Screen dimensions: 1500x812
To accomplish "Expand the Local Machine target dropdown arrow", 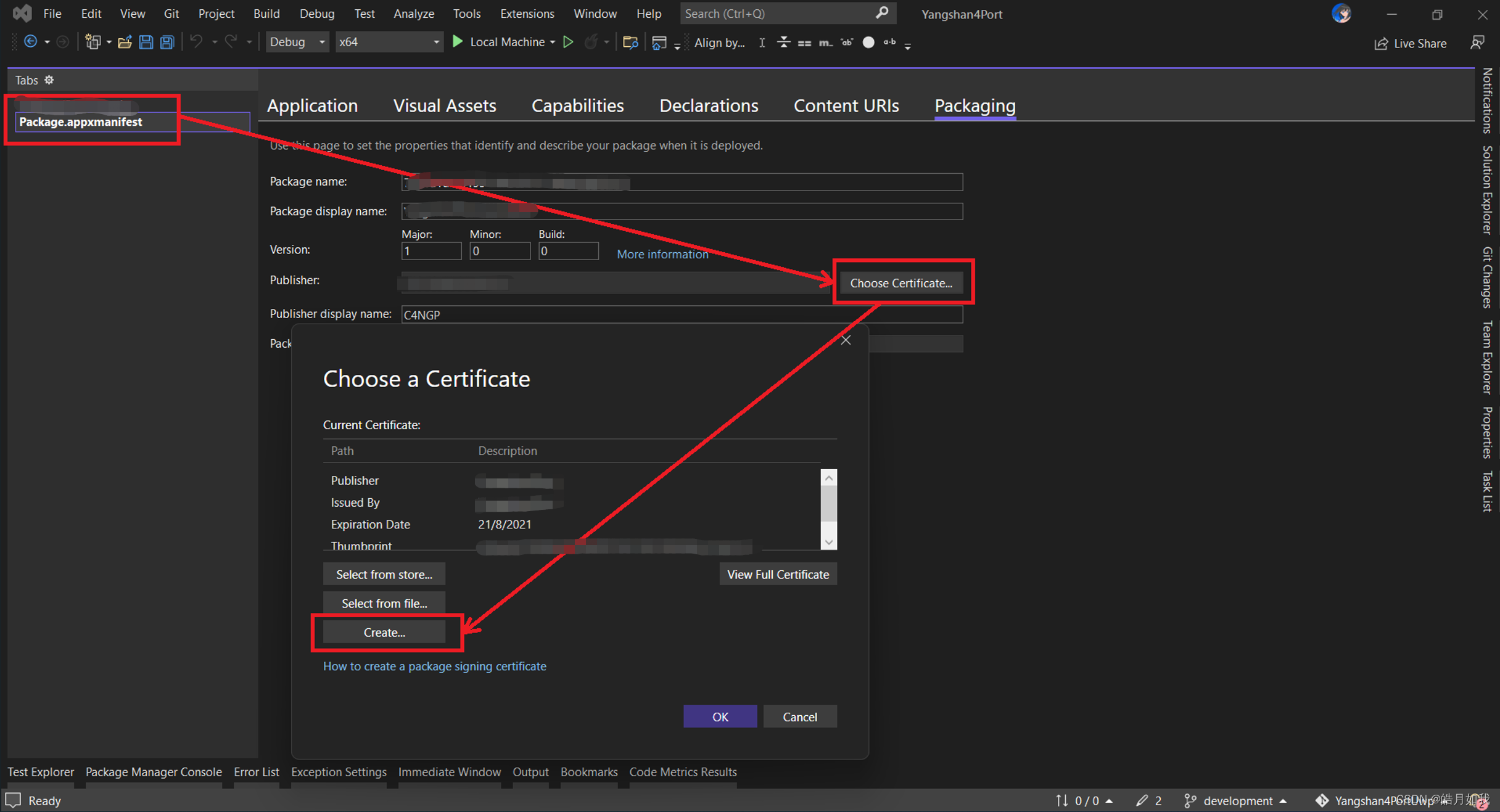I will pyautogui.click(x=553, y=42).
